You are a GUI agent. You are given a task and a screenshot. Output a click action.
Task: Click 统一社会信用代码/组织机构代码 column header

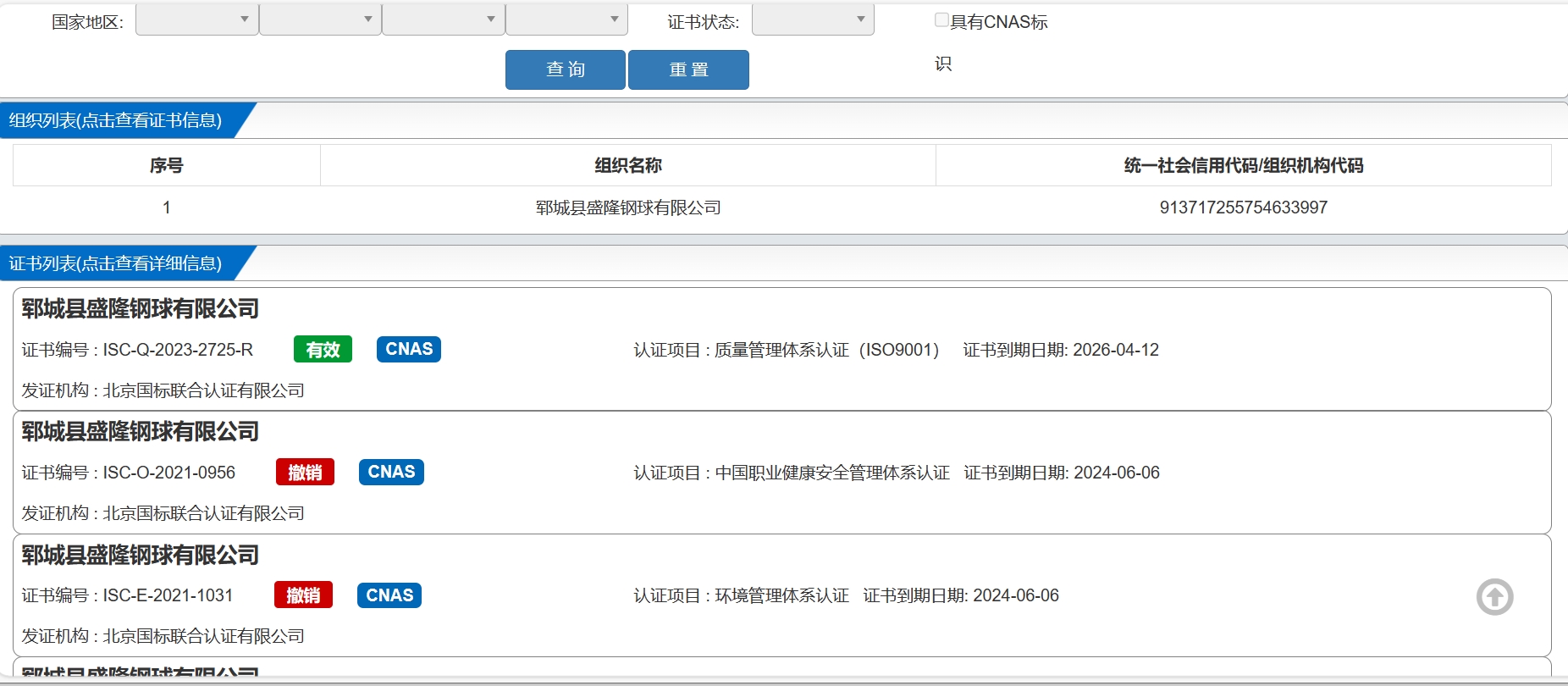click(x=1244, y=165)
